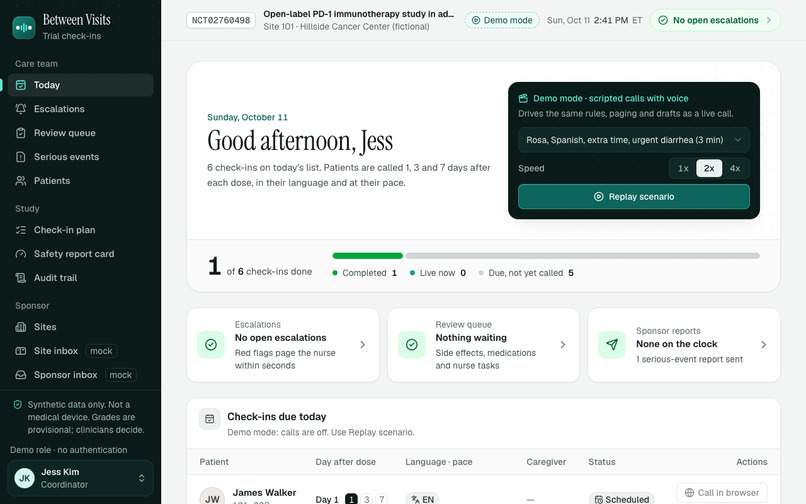Toggle the Demo mode pill in header
Viewport: 806px width, 504px height.
tap(502, 20)
